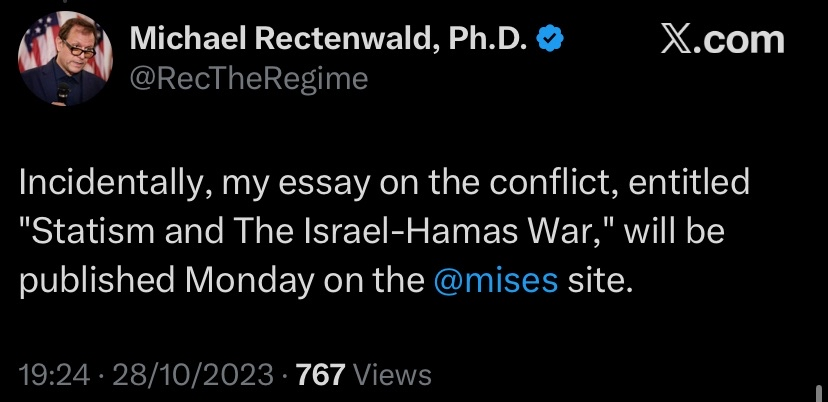Click the word "Monday" in the tweet
828x402 pixels.
[249, 281]
